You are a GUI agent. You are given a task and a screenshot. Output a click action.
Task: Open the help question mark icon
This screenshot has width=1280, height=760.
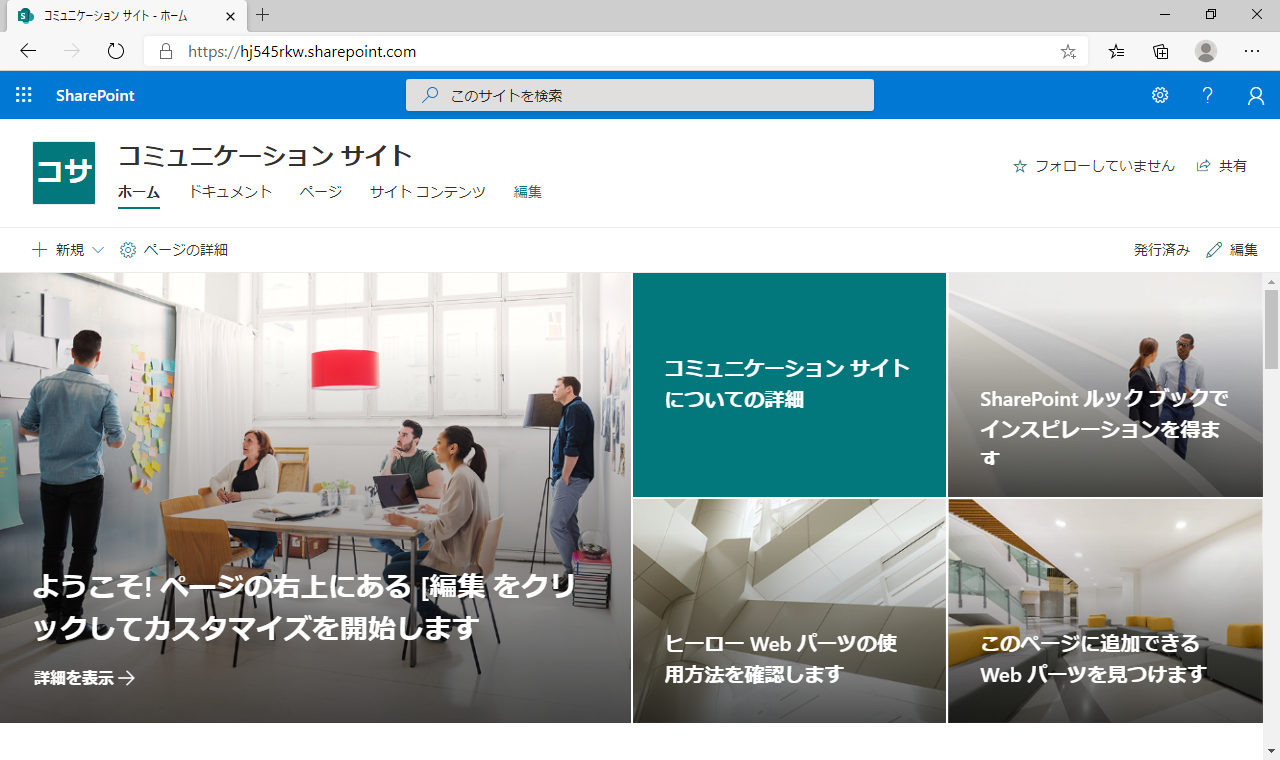pos(1208,95)
